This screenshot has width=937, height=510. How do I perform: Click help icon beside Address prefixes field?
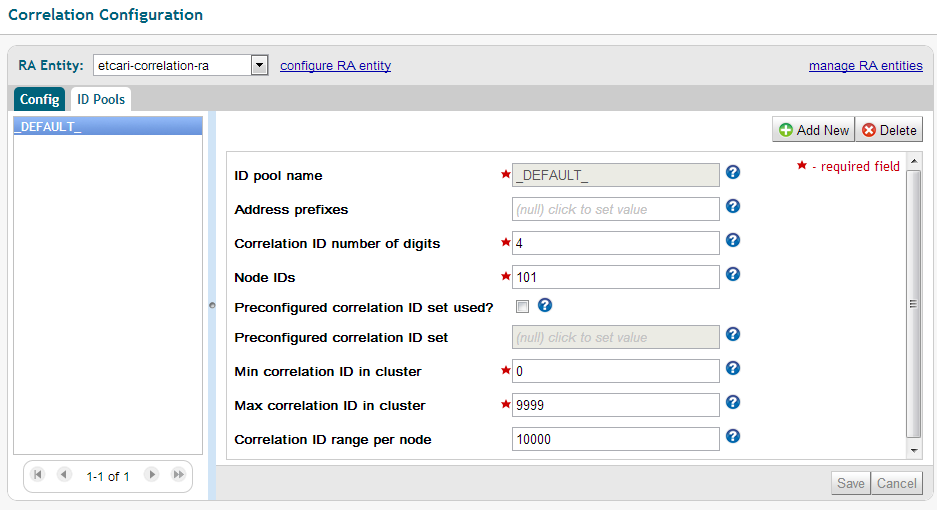coord(733,207)
